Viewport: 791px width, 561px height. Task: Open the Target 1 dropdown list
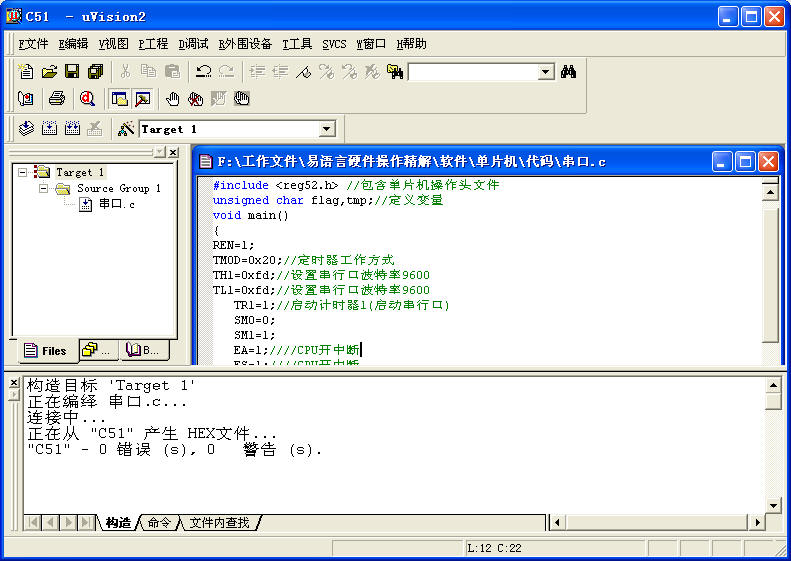(x=326, y=129)
